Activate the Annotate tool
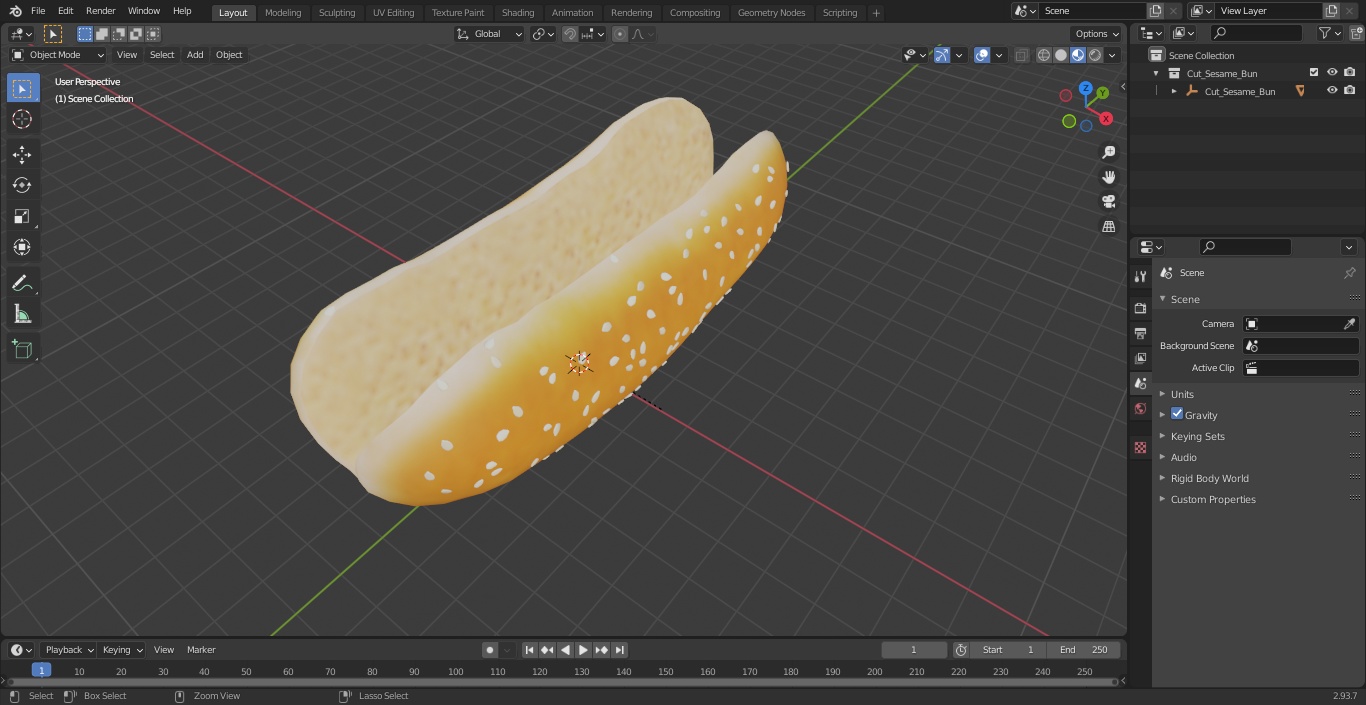This screenshot has height=705, width=1366. 22,283
